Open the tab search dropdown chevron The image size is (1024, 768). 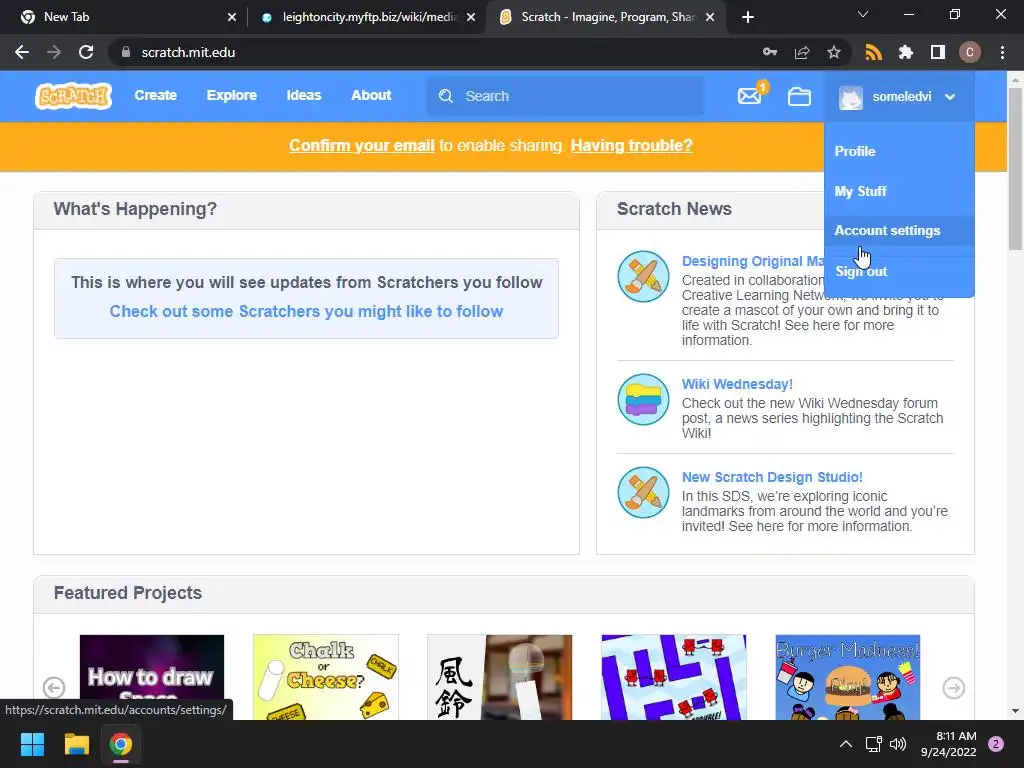[x=863, y=14]
